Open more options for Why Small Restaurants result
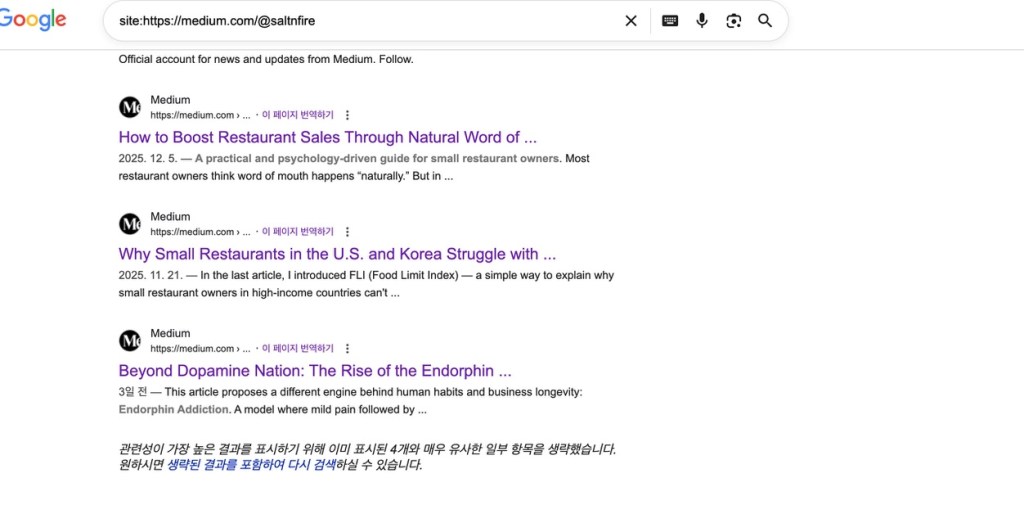The image size is (1024, 514). tap(347, 232)
